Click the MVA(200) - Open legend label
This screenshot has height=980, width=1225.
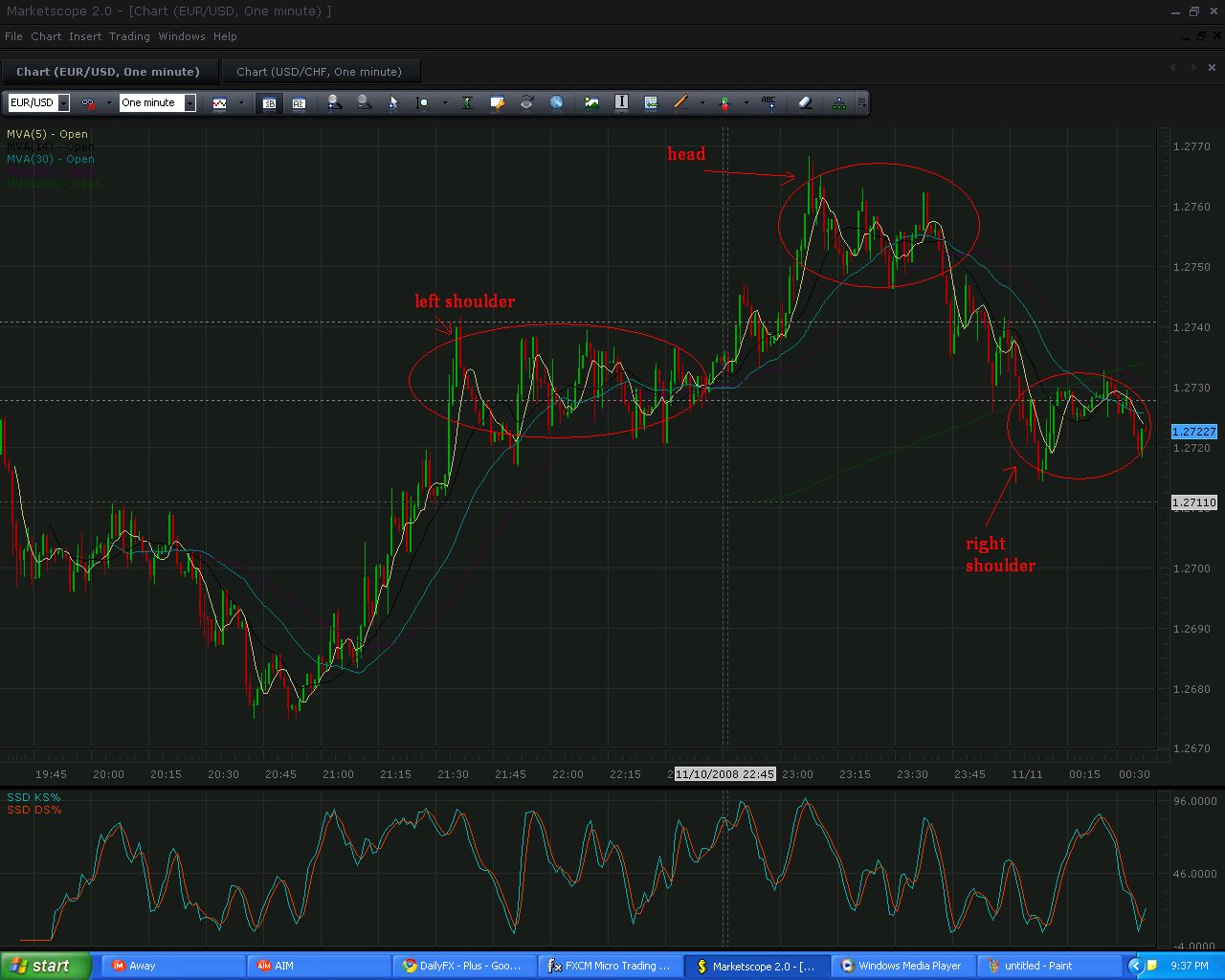tap(54, 184)
